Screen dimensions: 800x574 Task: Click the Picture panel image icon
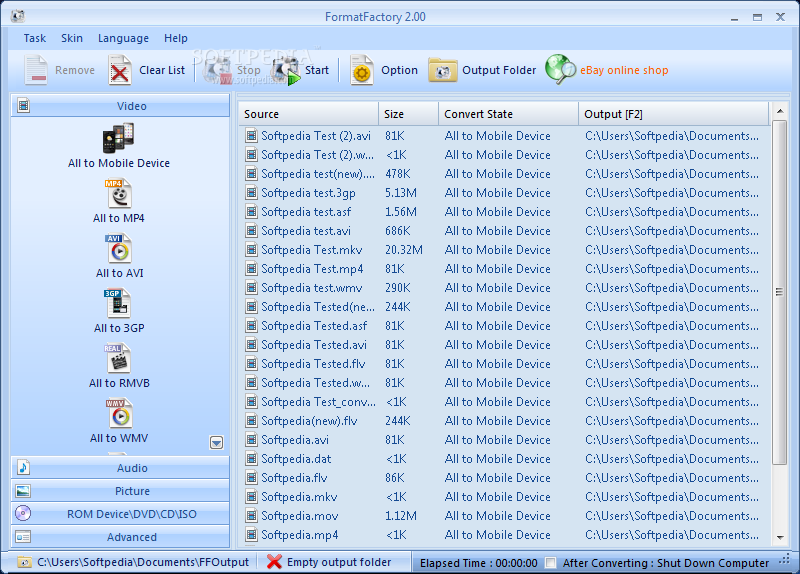click(x=23, y=491)
